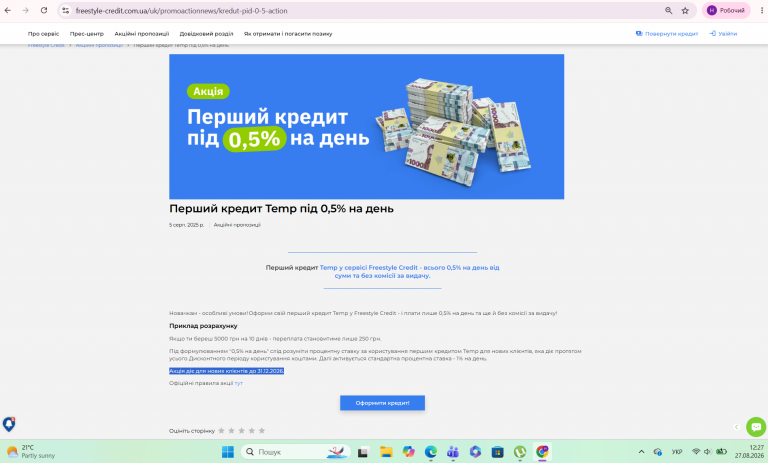Rate the page three stars
This screenshot has height=463, width=768.
click(x=241, y=431)
